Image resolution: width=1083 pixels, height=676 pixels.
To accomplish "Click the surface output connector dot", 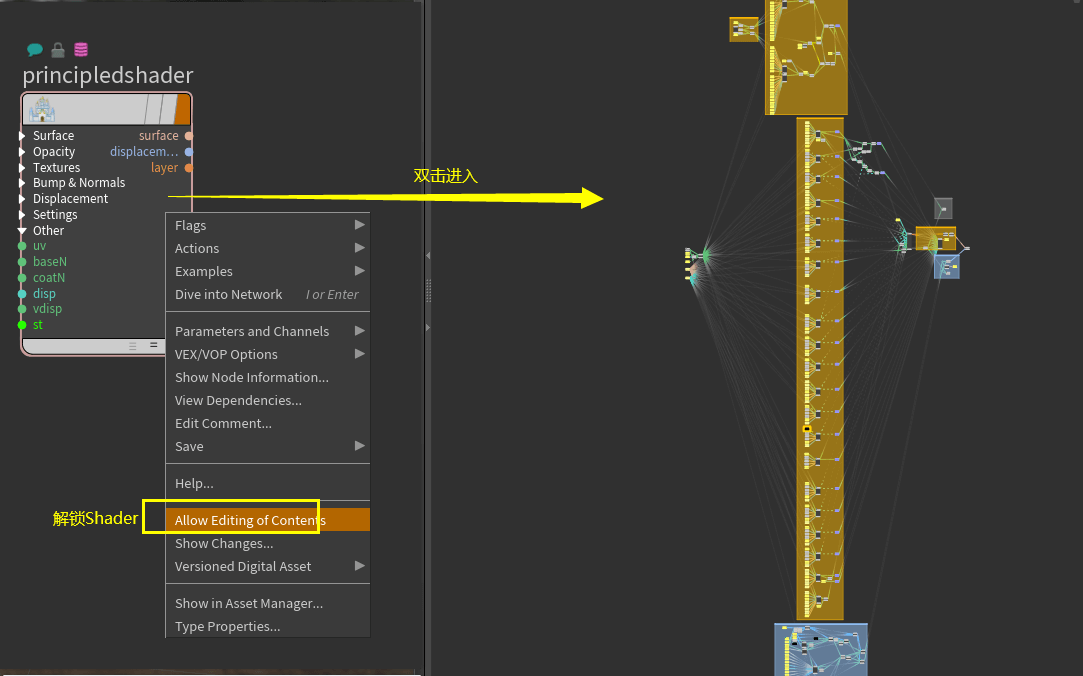I will (x=189, y=136).
